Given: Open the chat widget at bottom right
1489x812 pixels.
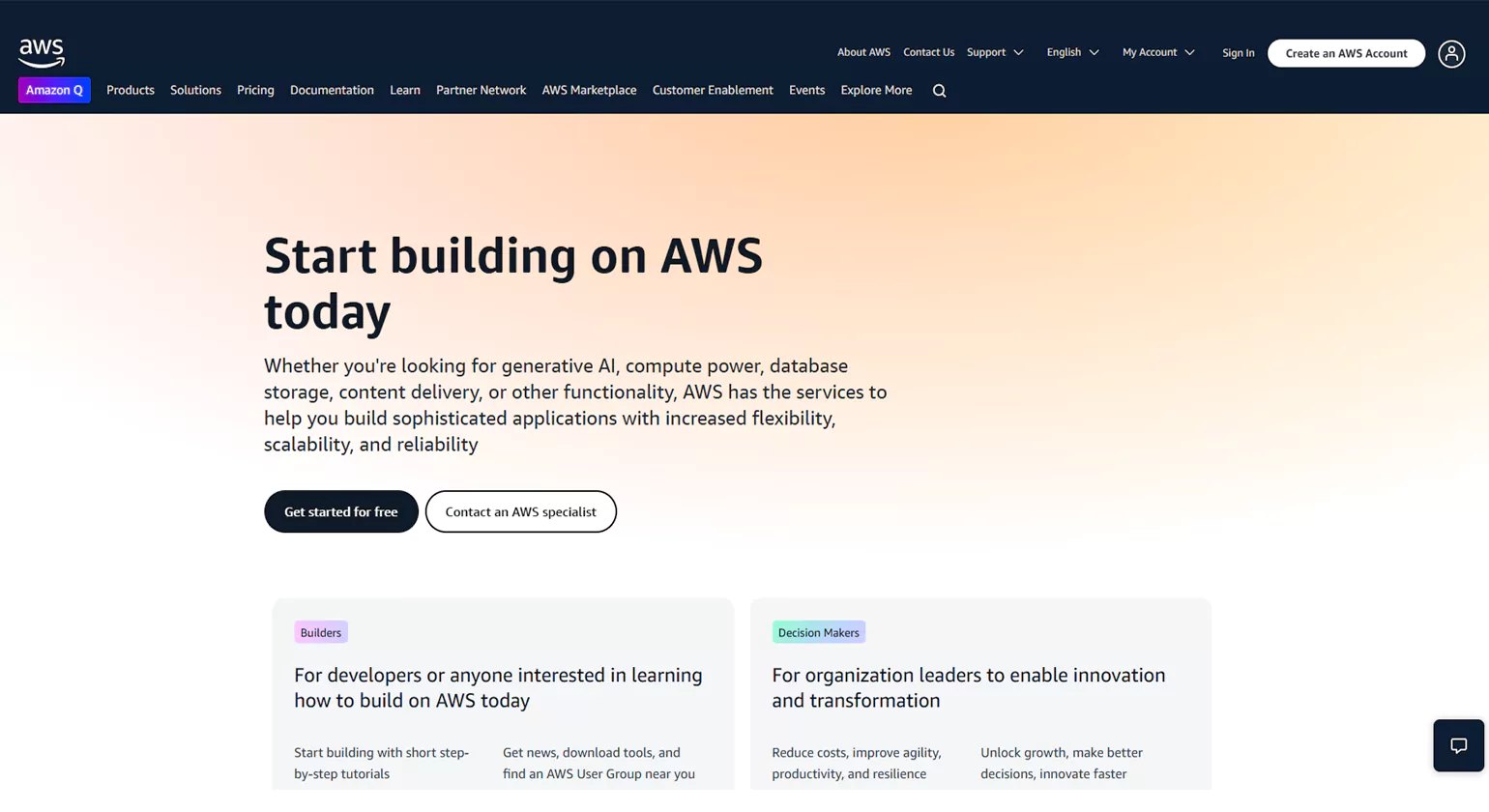Looking at the screenshot, I should coord(1458,744).
